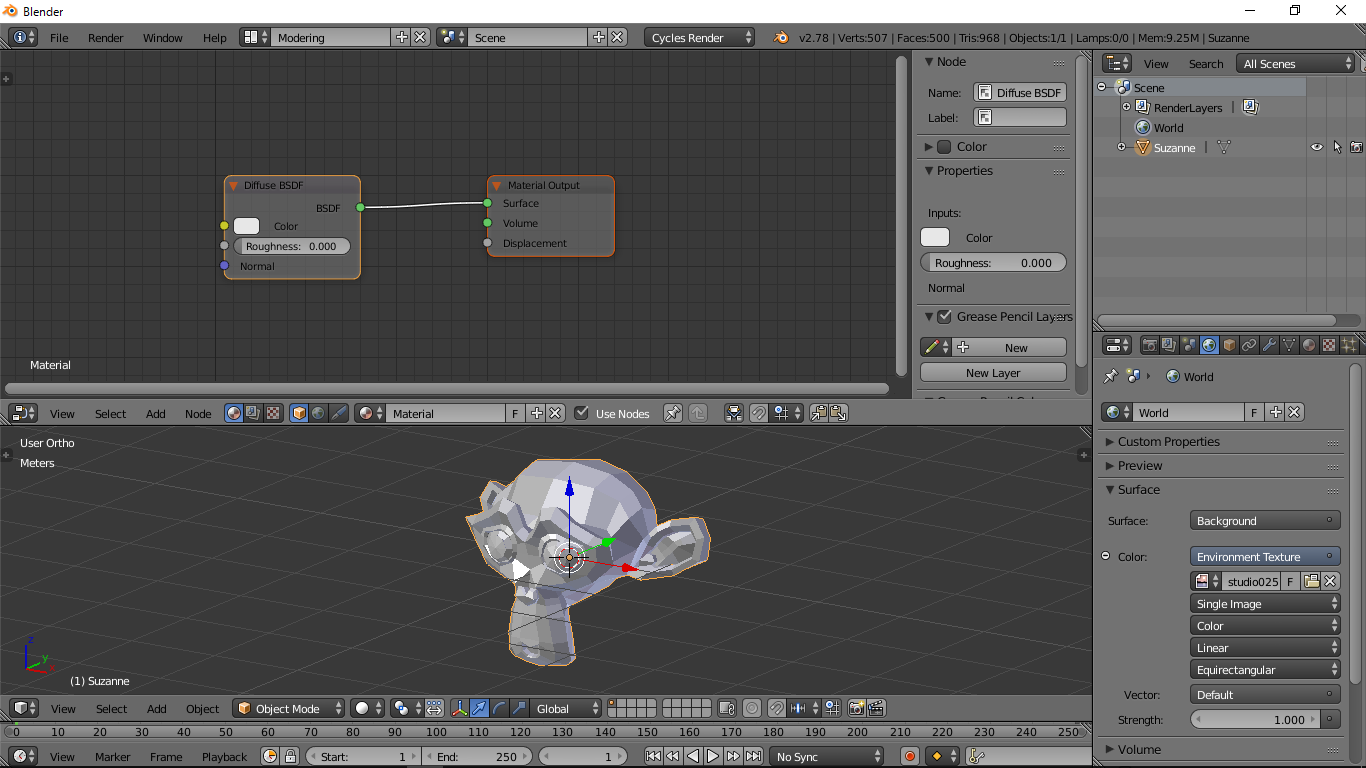Click OpenGL render animation clapper icon

tap(876, 708)
